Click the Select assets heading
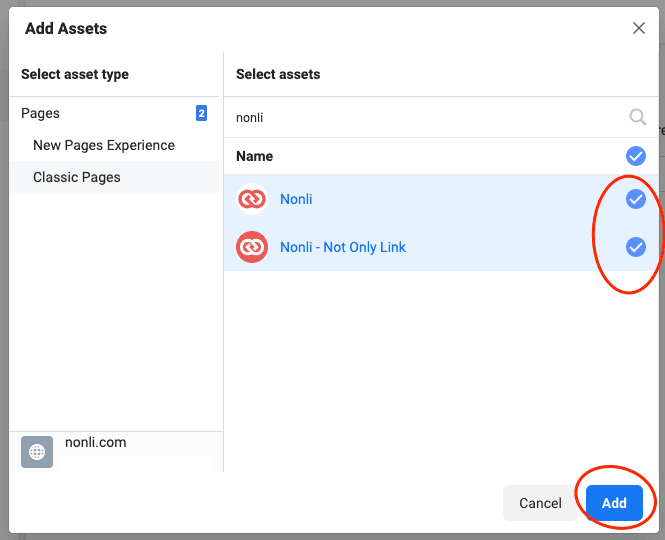Viewport: 665px width, 540px height. pyautogui.click(x=278, y=74)
